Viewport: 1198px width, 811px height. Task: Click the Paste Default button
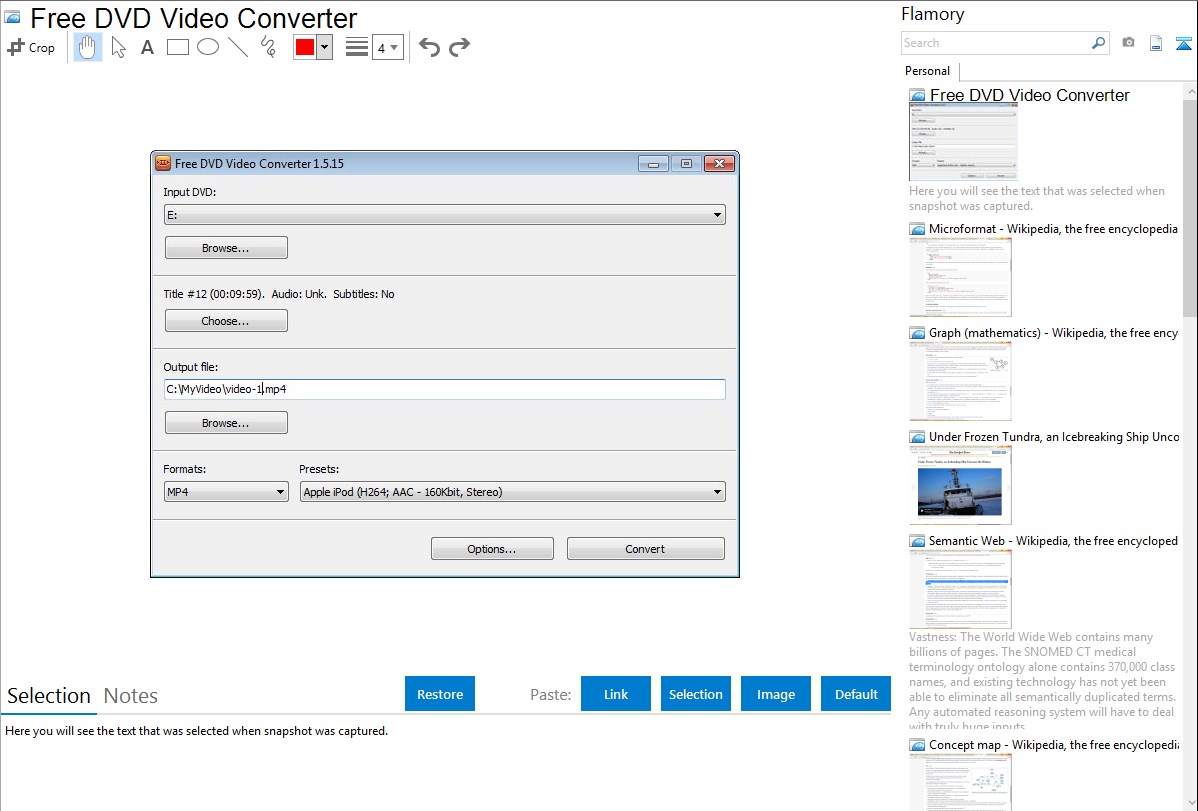(856, 694)
